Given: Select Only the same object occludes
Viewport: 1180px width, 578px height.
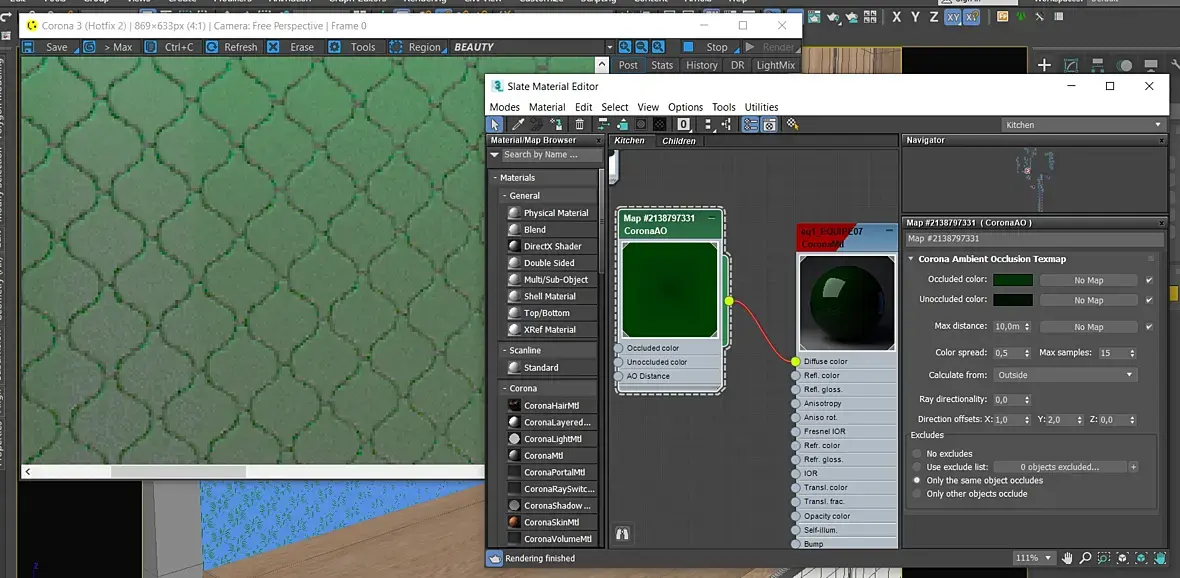Looking at the screenshot, I should pyautogui.click(x=917, y=480).
